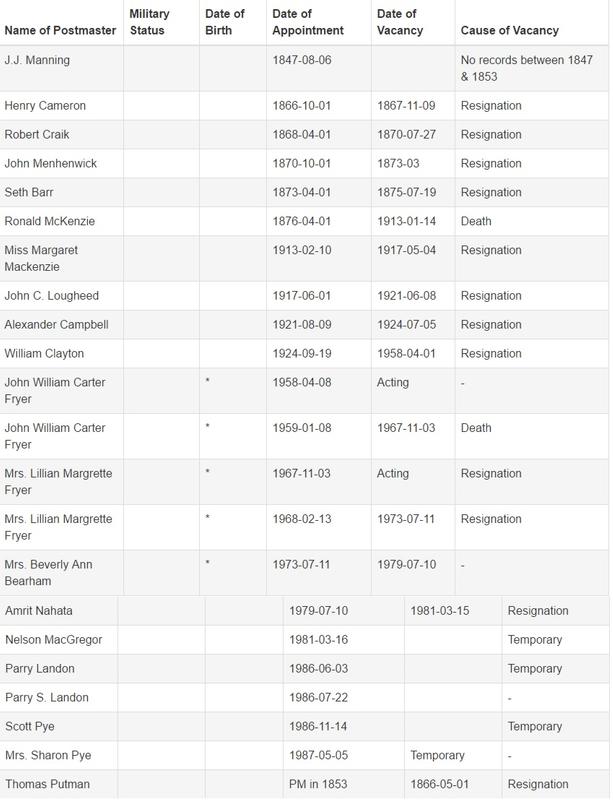613x800 pixels.
Task: Click the 'No records between 1847 & 1853' cell
Action: 528,69
